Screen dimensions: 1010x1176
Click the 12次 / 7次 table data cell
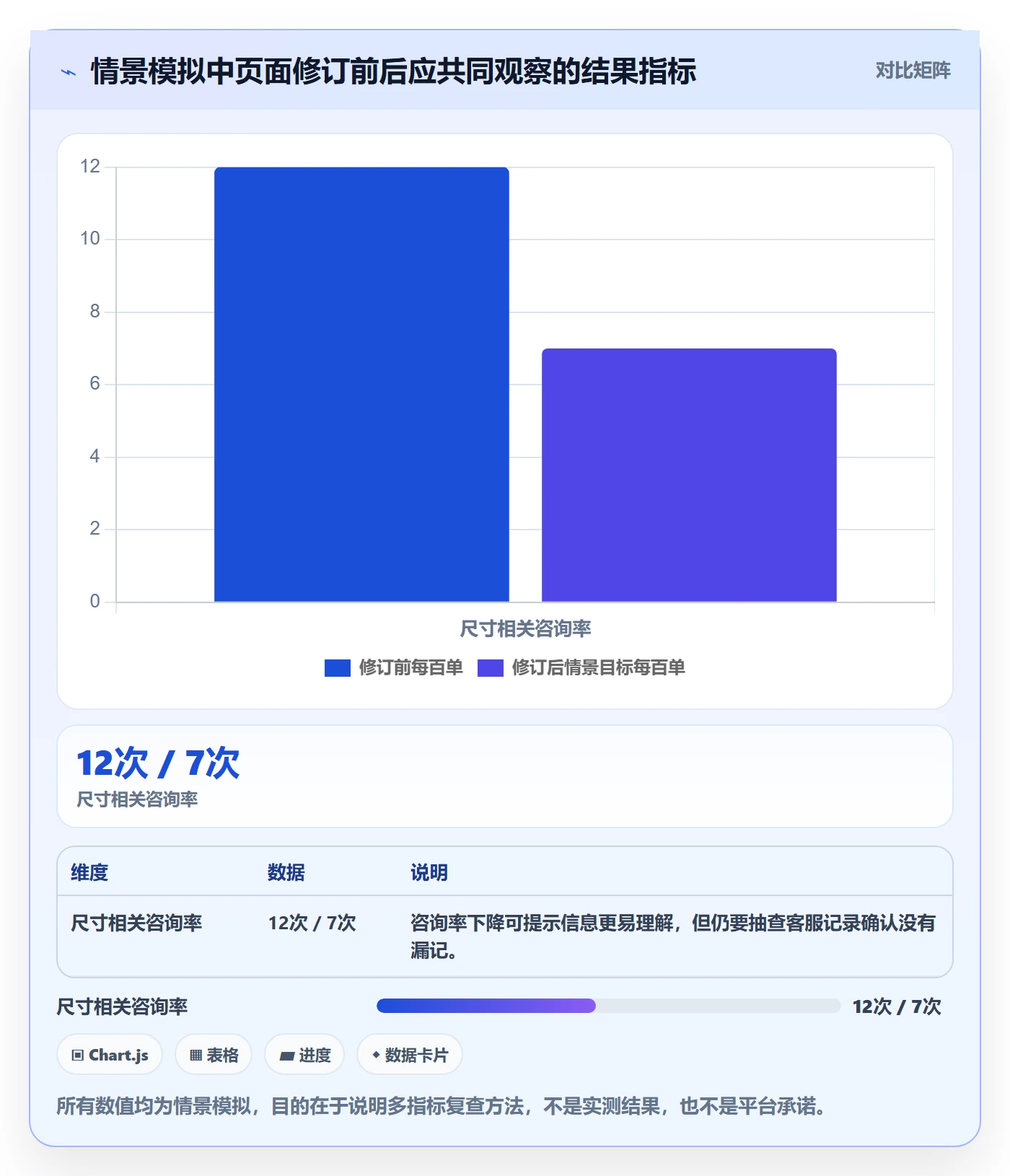coord(312,923)
